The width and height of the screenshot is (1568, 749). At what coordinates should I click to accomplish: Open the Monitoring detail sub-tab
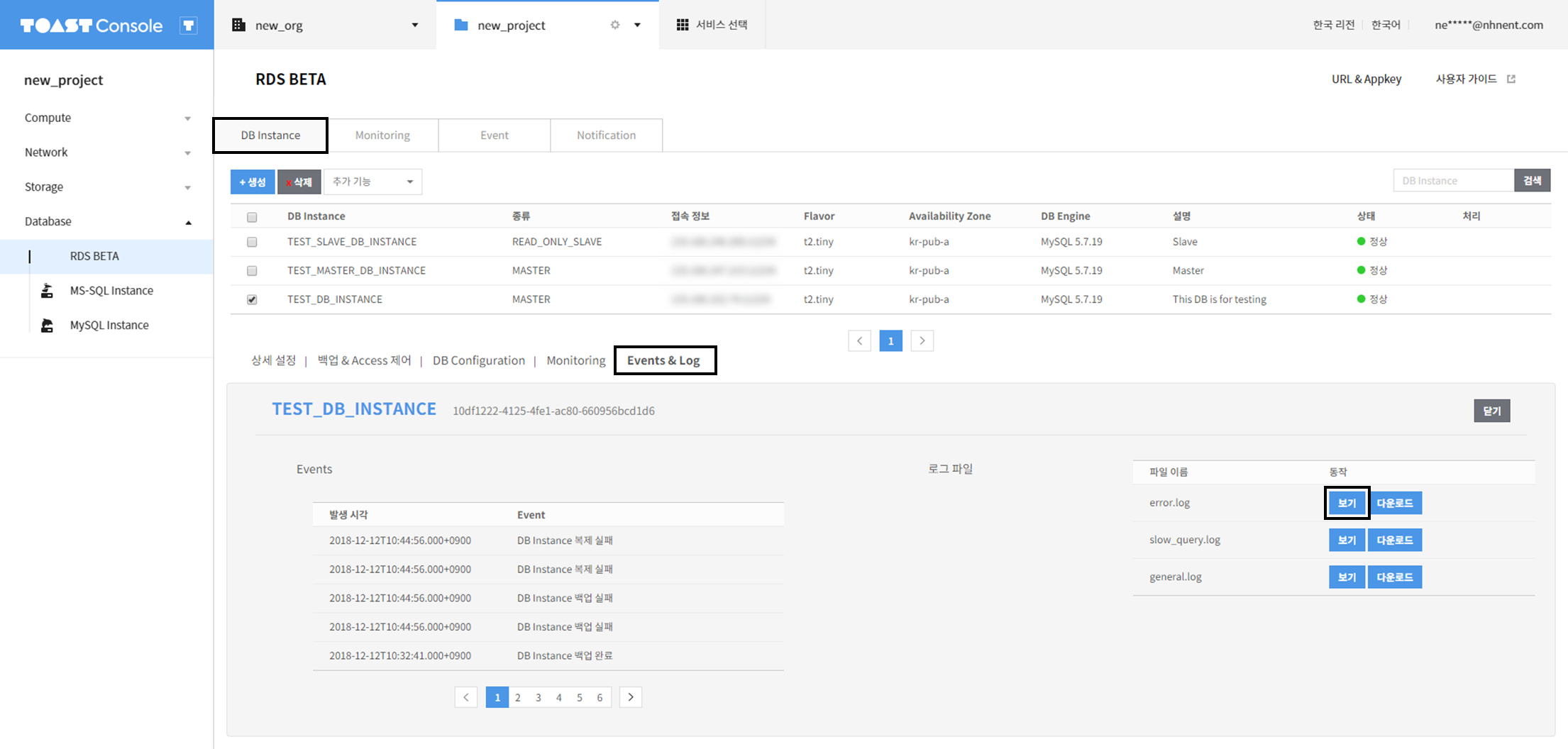(576, 360)
